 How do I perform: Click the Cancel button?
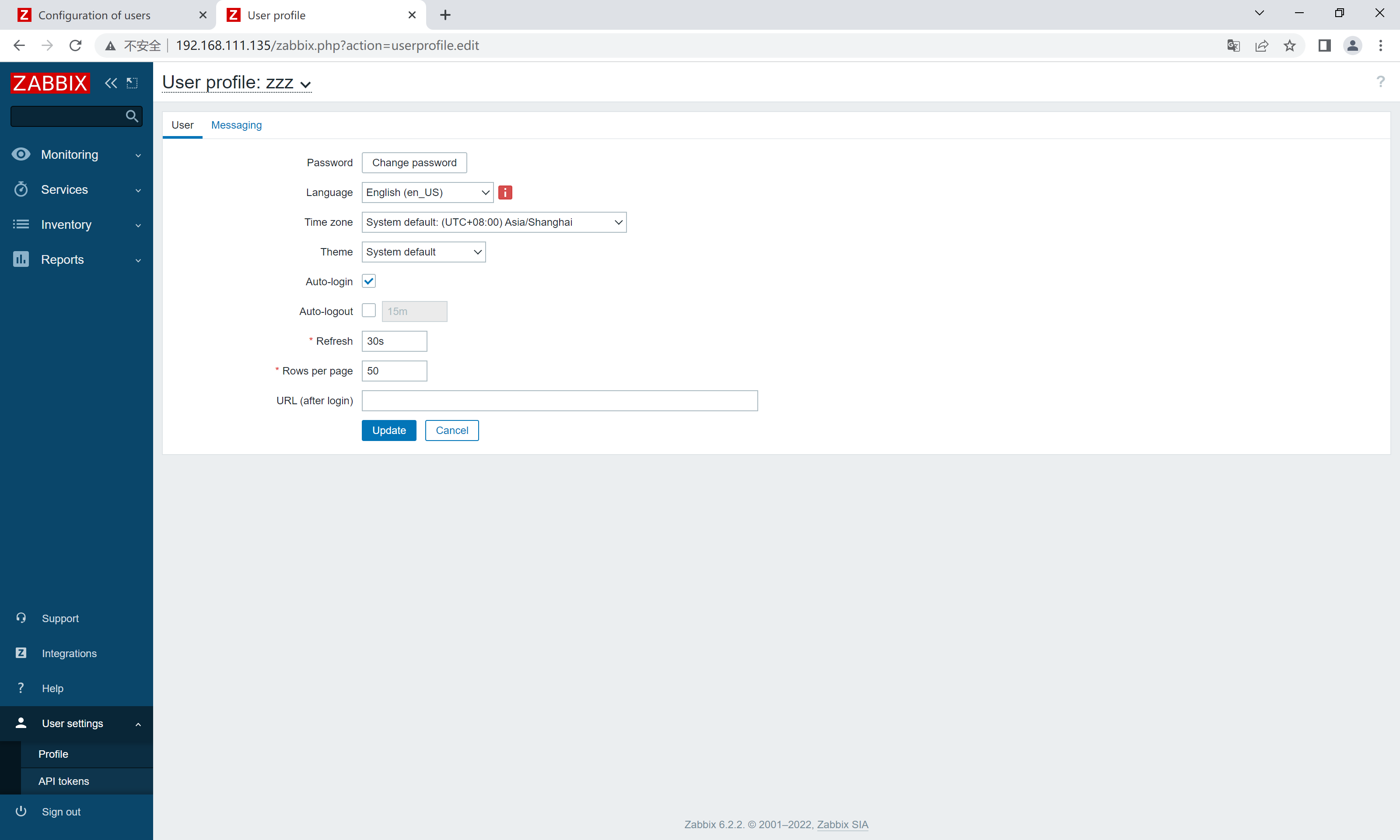click(451, 430)
